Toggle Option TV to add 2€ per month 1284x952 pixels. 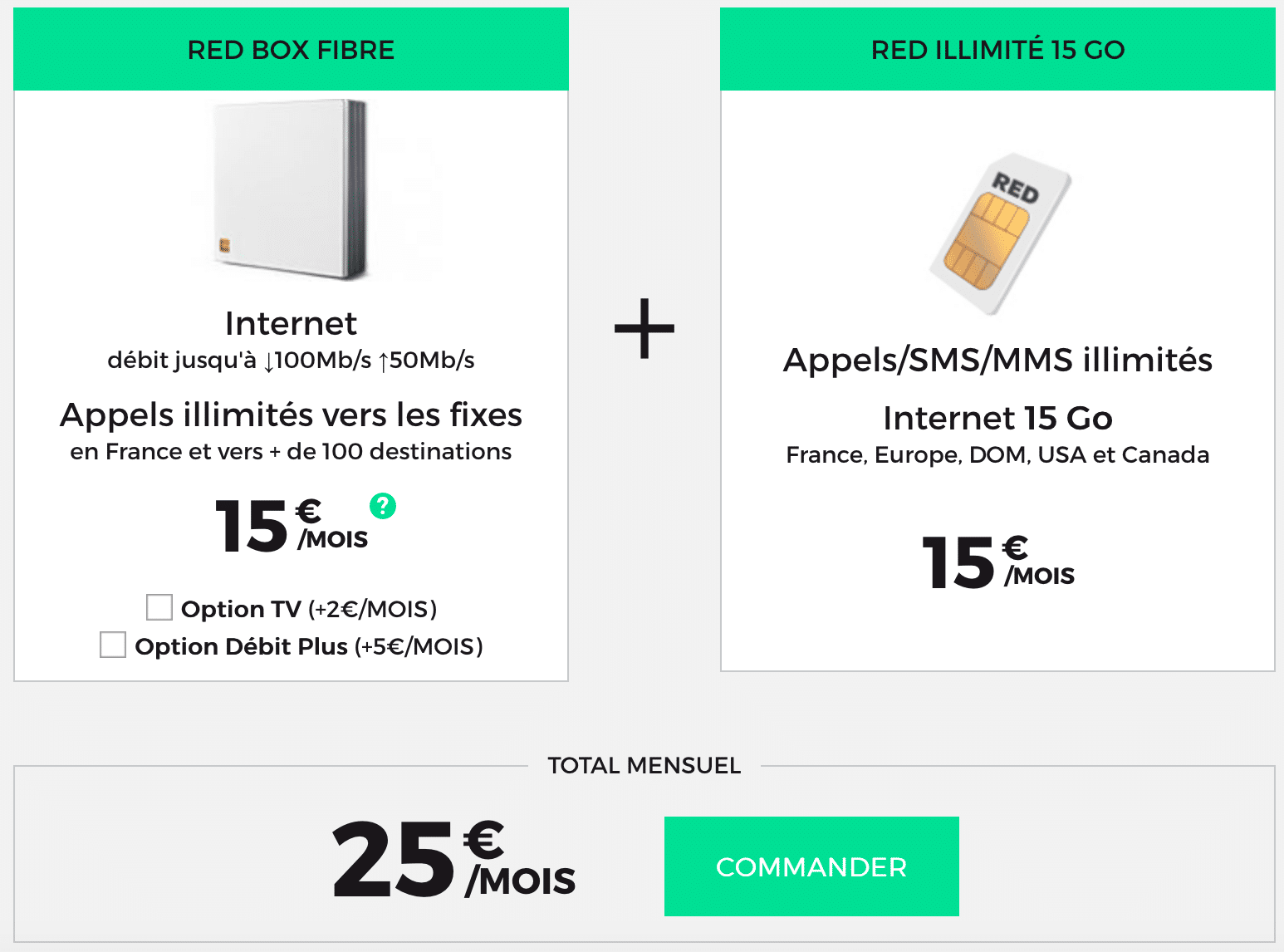coord(159,607)
